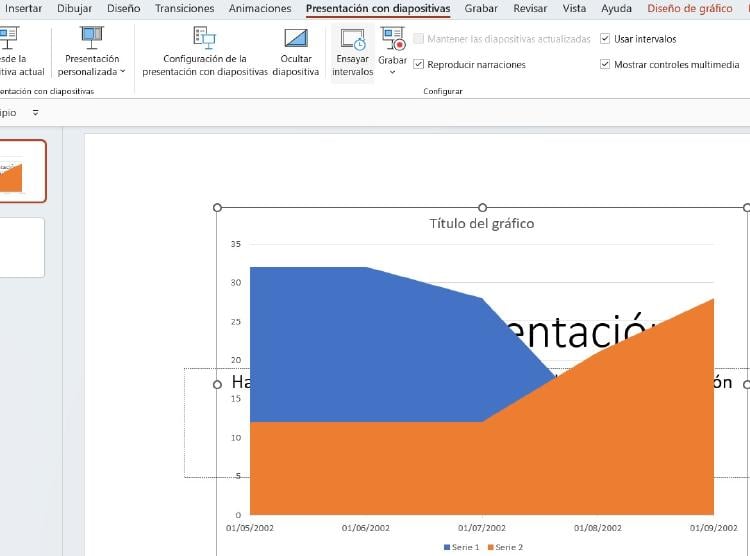
Task: Select the Título del gráfico text
Action: (x=481, y=223)
